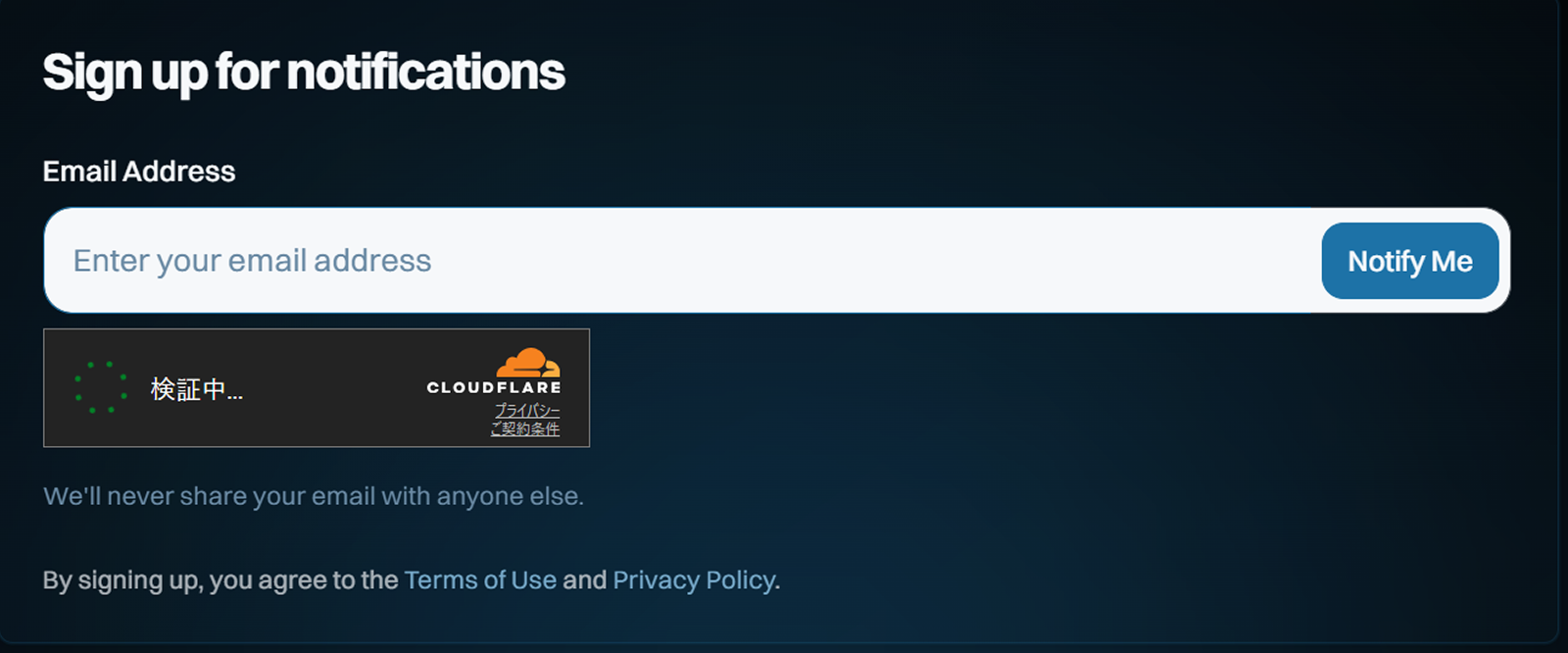Open Cloudflare's ご契約条件 link

point(525,428)
